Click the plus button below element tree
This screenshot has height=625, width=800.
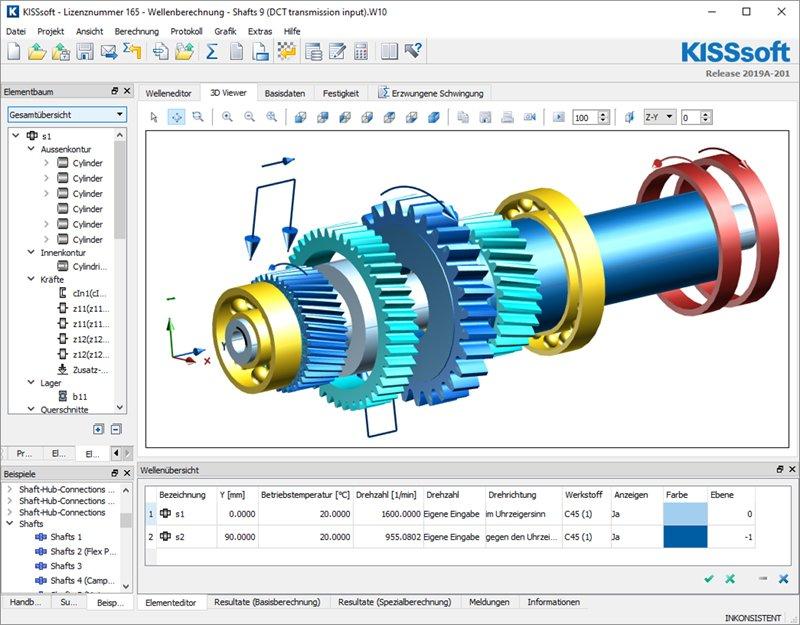point(98,429)
